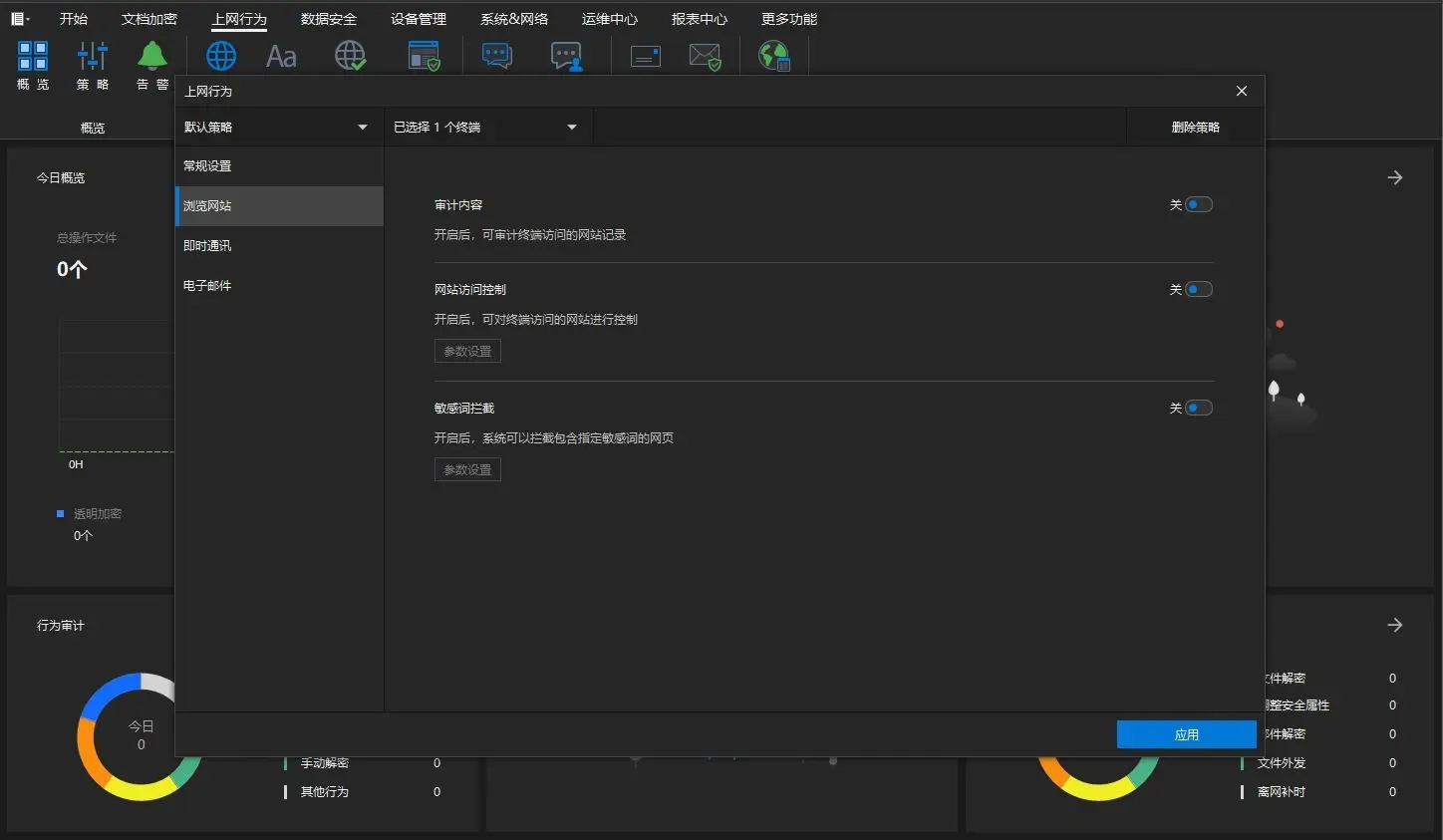The image size is (1443, 840).
Task: Click the mail with green shield icon
Action: [705, 57]
